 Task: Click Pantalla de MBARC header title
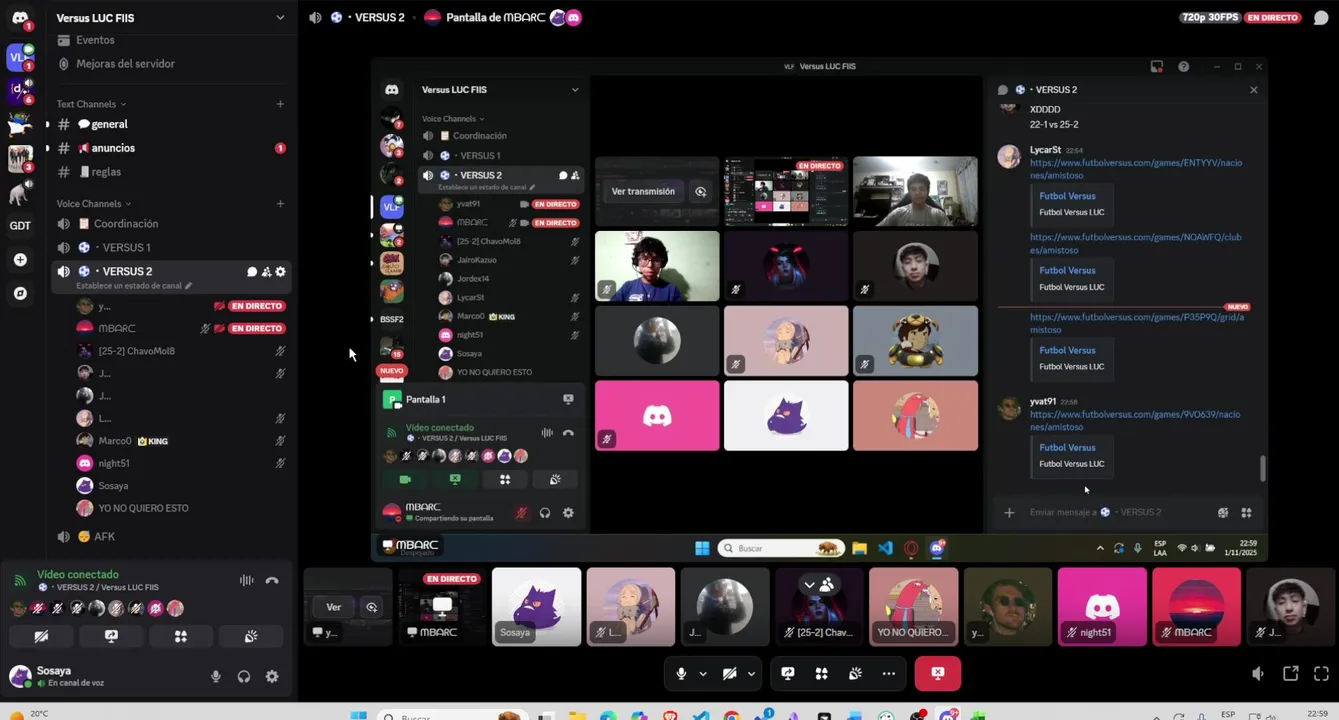tap(494, 18)
